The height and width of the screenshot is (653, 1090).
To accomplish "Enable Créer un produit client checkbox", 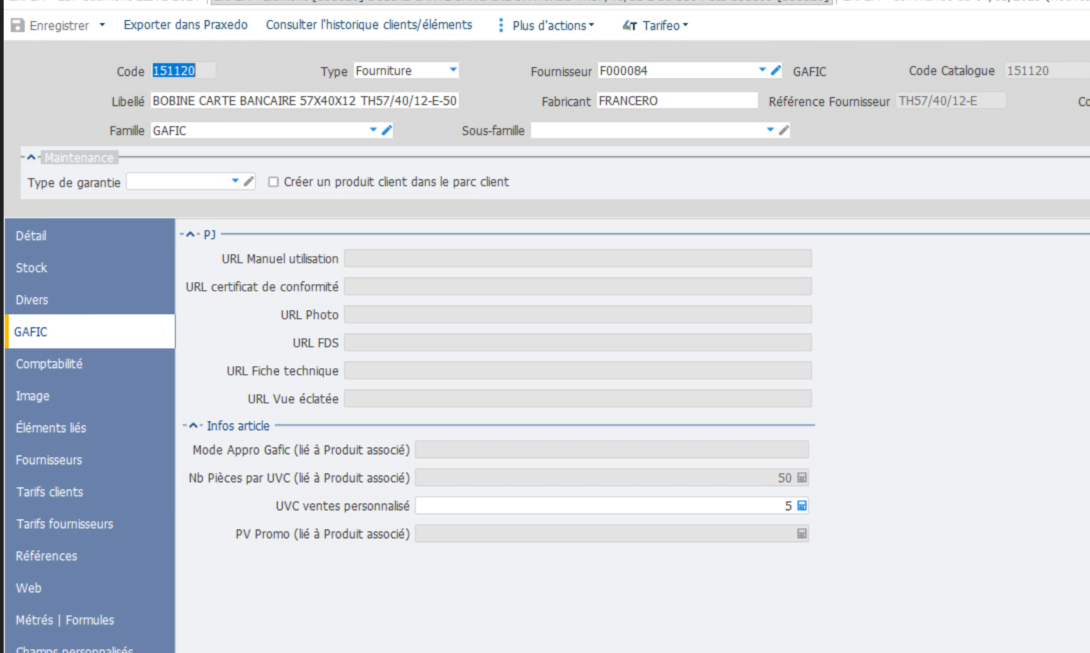I will pos(273,182).
